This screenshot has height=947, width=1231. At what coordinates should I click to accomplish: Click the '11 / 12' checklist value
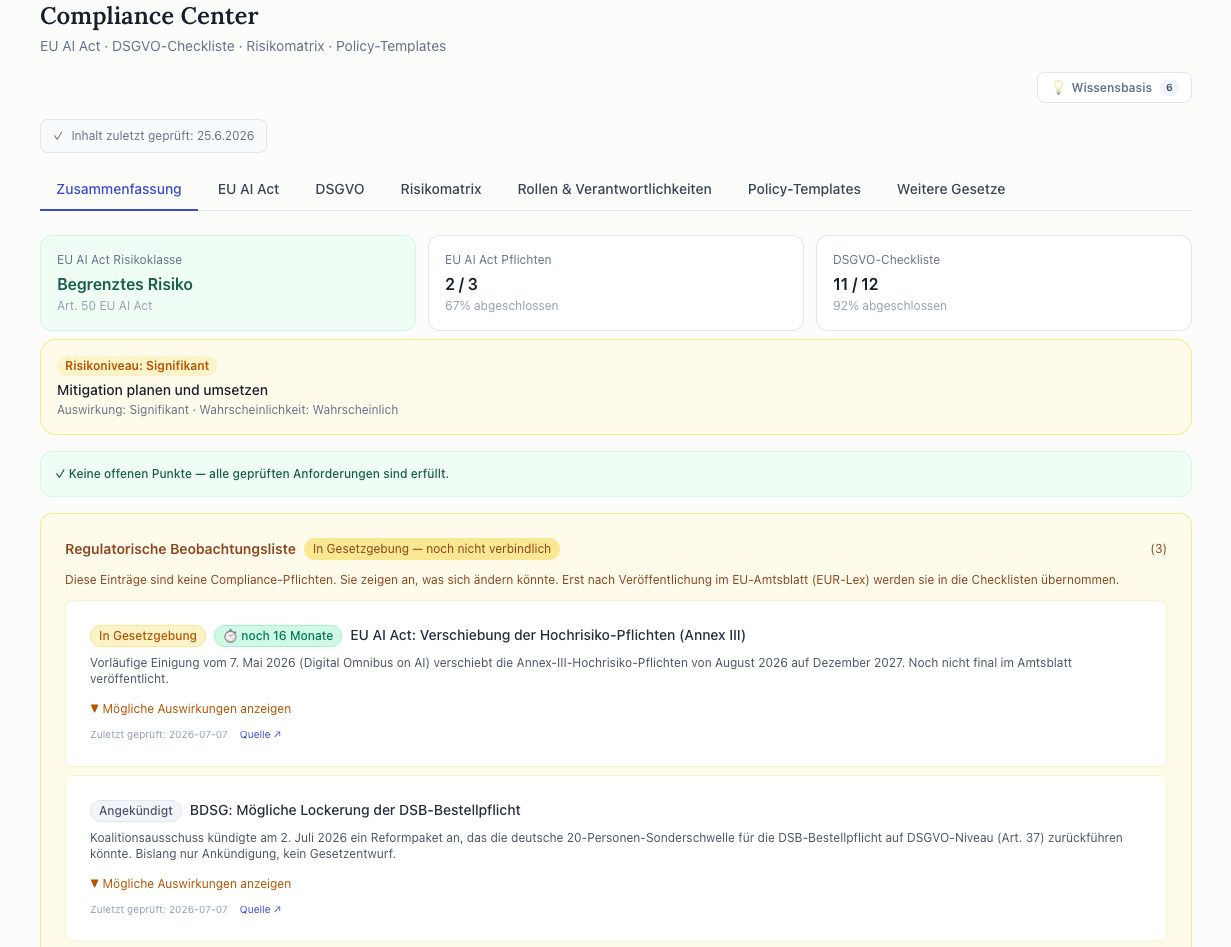(x=855, y=284)
